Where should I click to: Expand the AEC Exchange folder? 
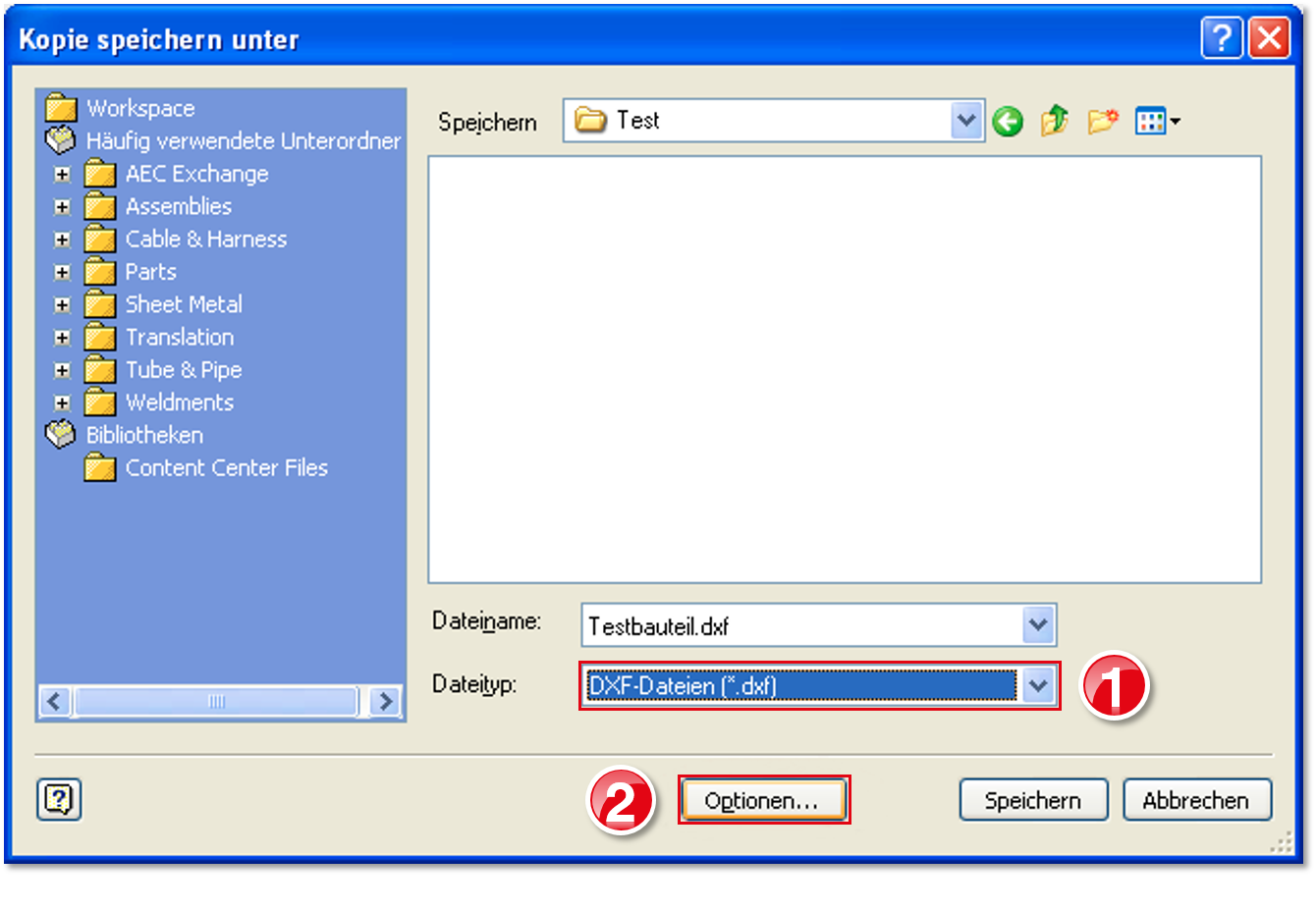point(62,175)
